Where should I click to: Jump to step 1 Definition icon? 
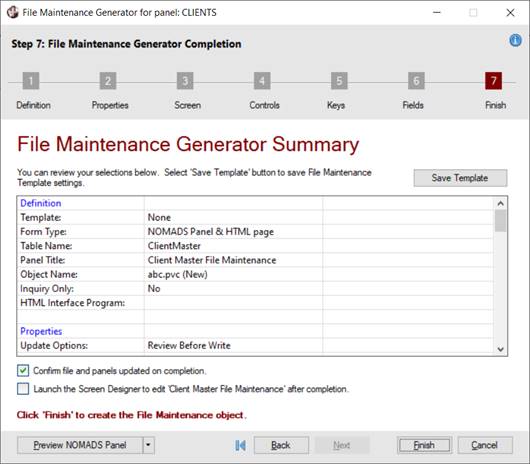pos(31,81)
